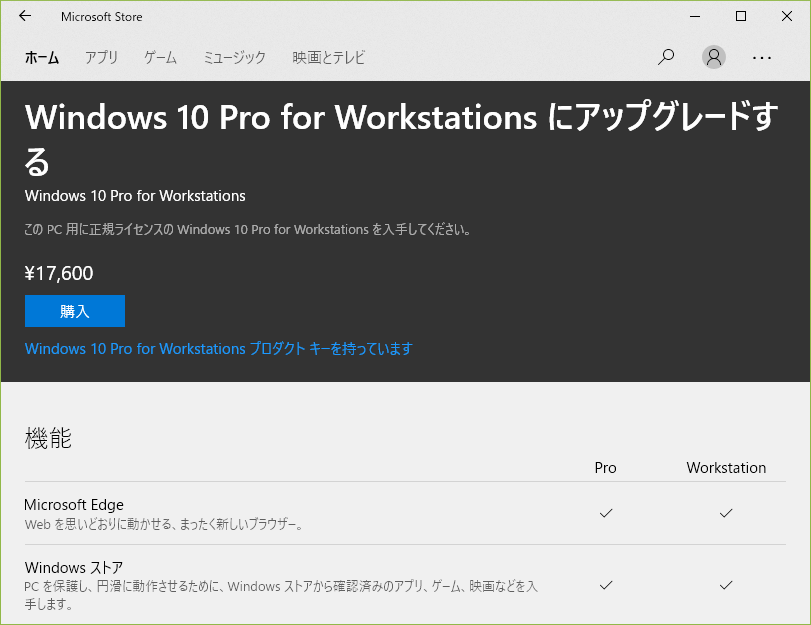Click the Microsoft Store window title
Screen dimensions: 811x625
(101, 17)
